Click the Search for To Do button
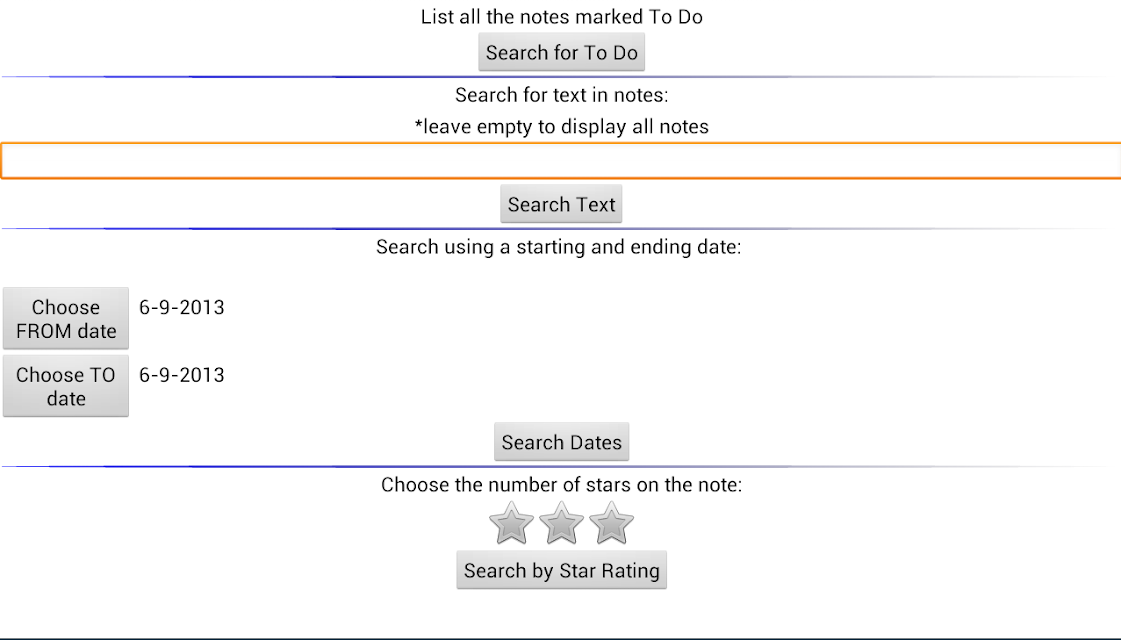This screenshot has width=1121, height=640. point(561,52)
